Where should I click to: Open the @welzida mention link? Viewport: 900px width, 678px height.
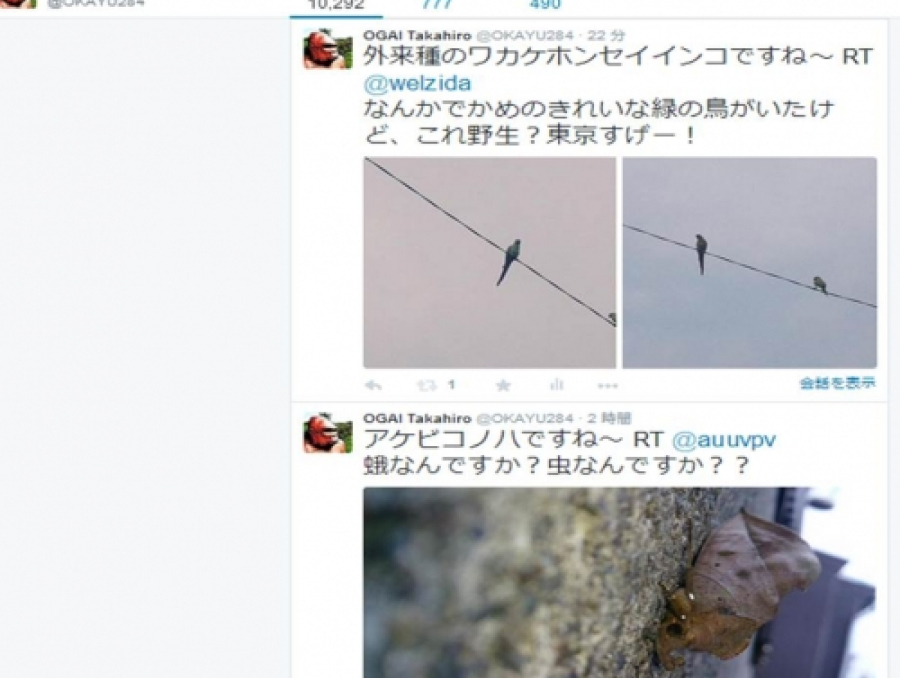tap(417, 84)
